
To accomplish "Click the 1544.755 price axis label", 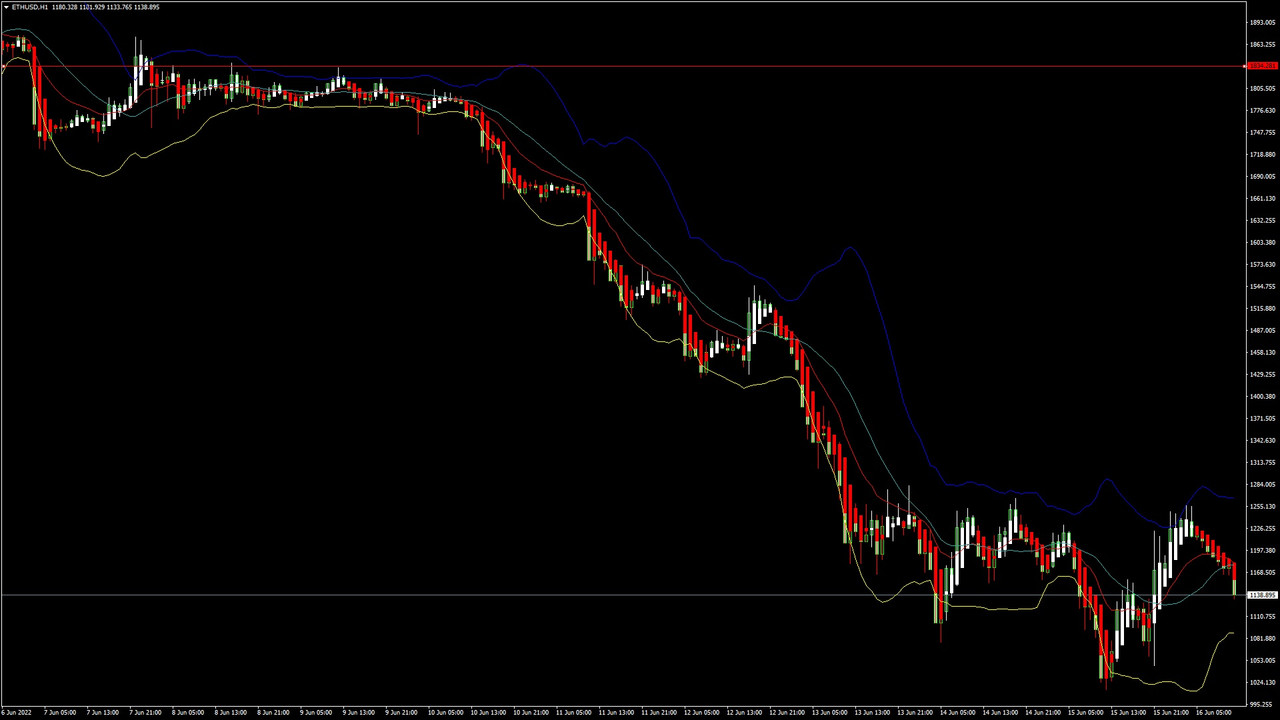I will (x=1262, y=286).
